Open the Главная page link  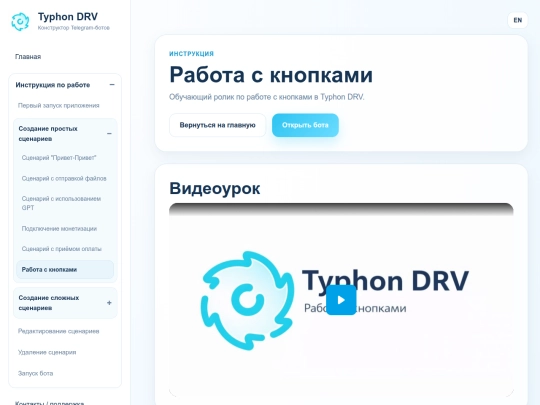(28, 56)
